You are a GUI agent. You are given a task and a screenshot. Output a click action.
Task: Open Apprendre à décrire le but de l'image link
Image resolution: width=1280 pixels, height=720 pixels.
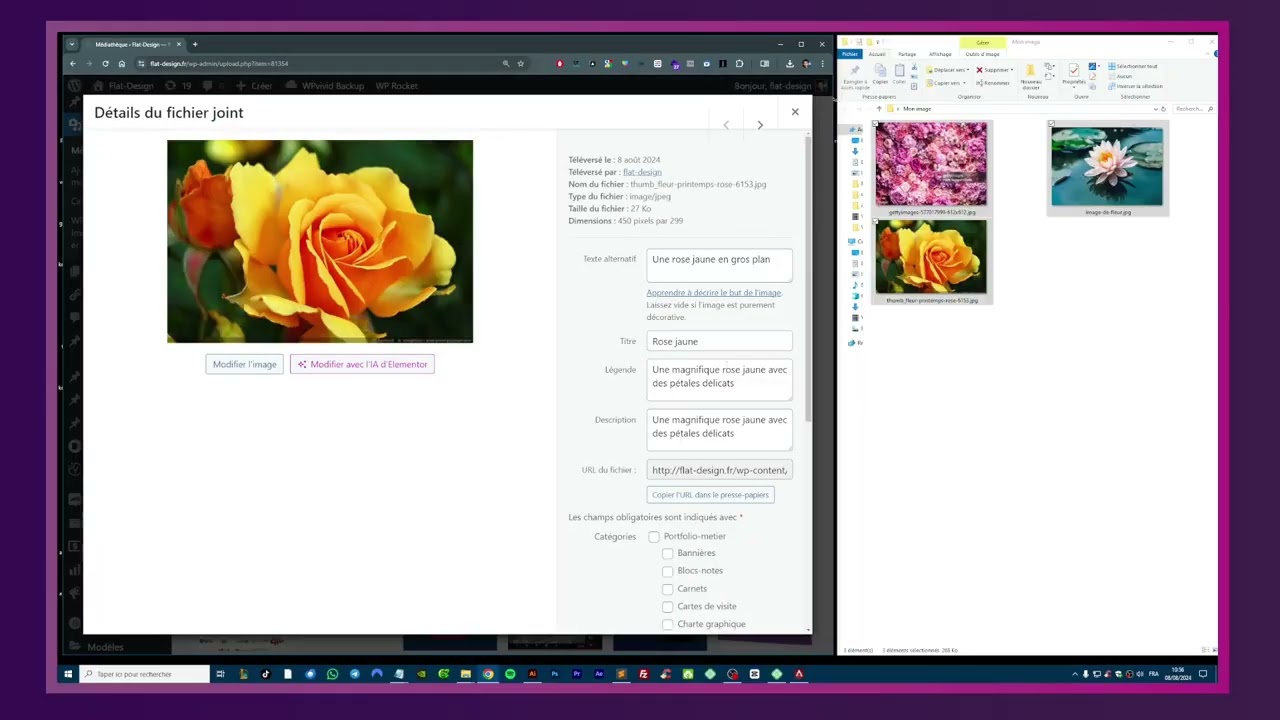(714, 293)
